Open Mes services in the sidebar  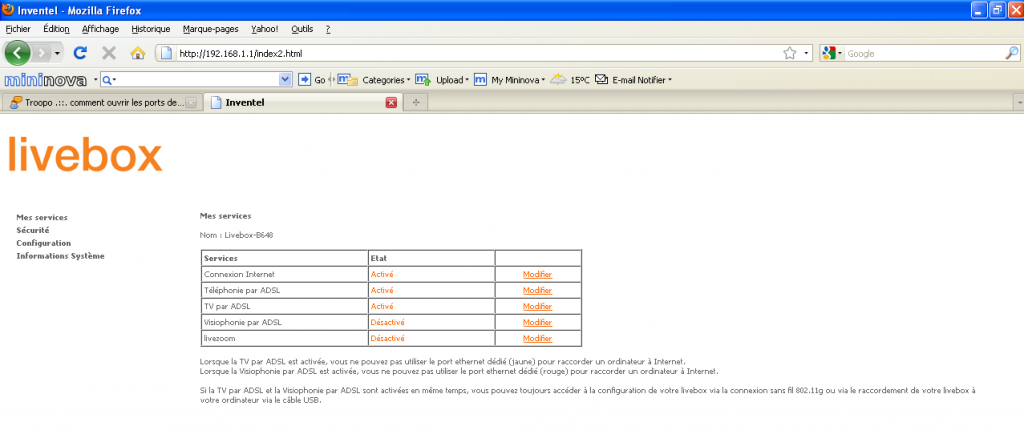[x=42, y=217]
